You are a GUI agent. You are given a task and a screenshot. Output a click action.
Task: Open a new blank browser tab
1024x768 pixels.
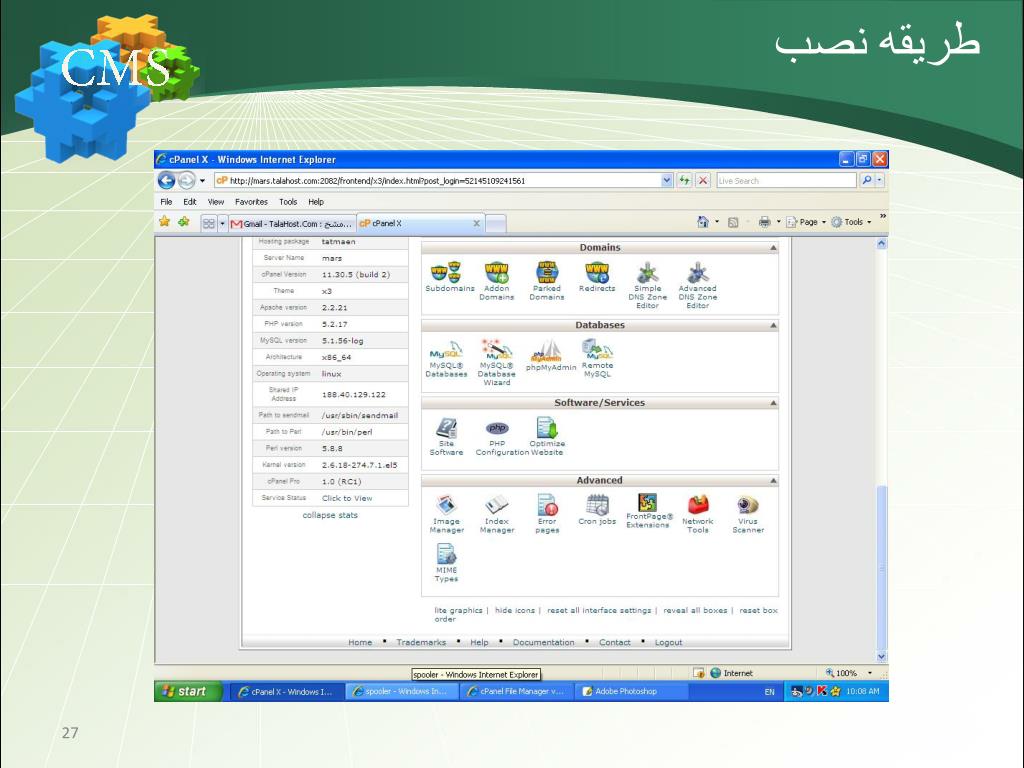pos(496,223)
